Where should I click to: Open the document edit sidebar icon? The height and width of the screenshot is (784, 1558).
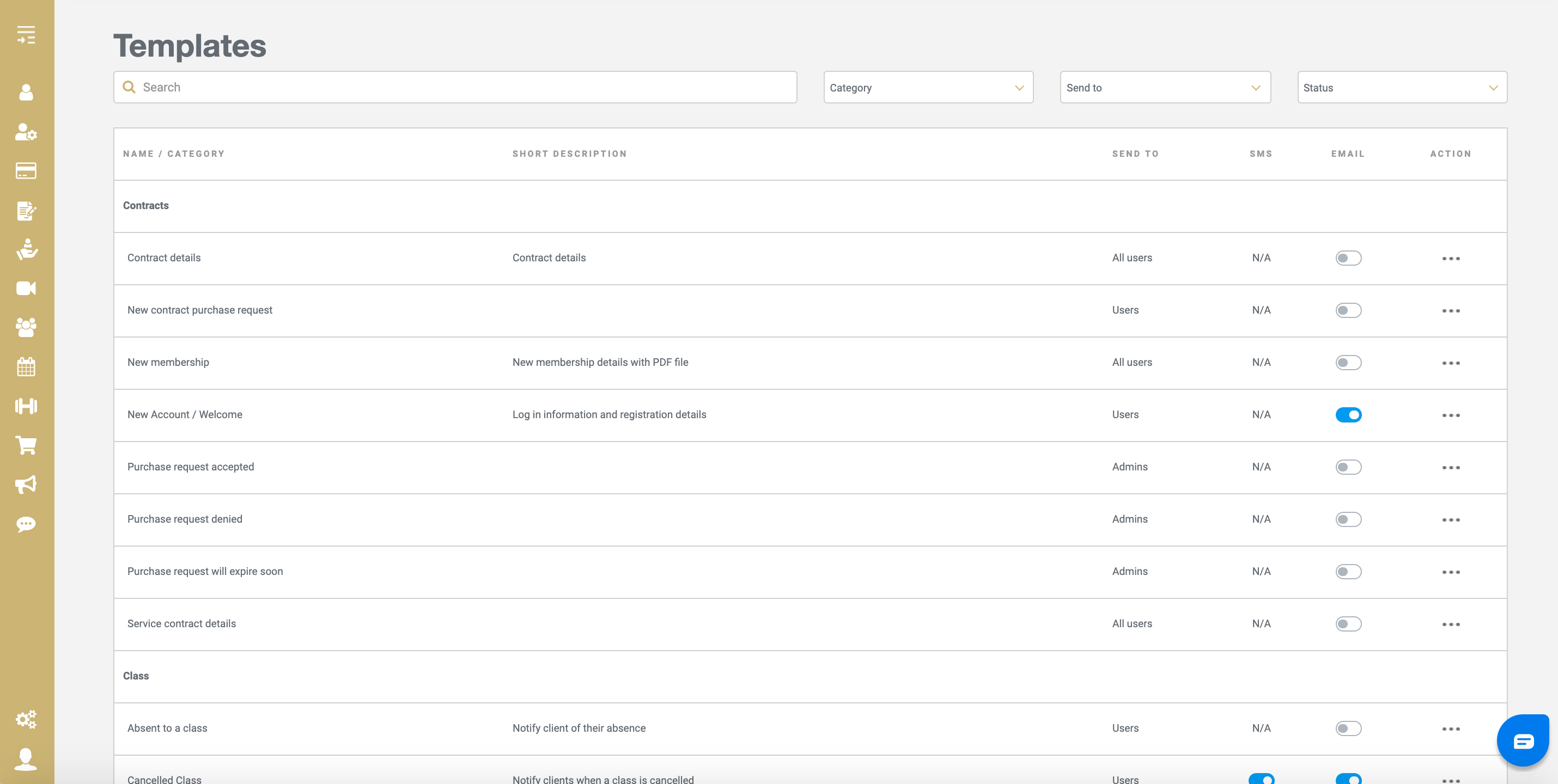[26, 210]
